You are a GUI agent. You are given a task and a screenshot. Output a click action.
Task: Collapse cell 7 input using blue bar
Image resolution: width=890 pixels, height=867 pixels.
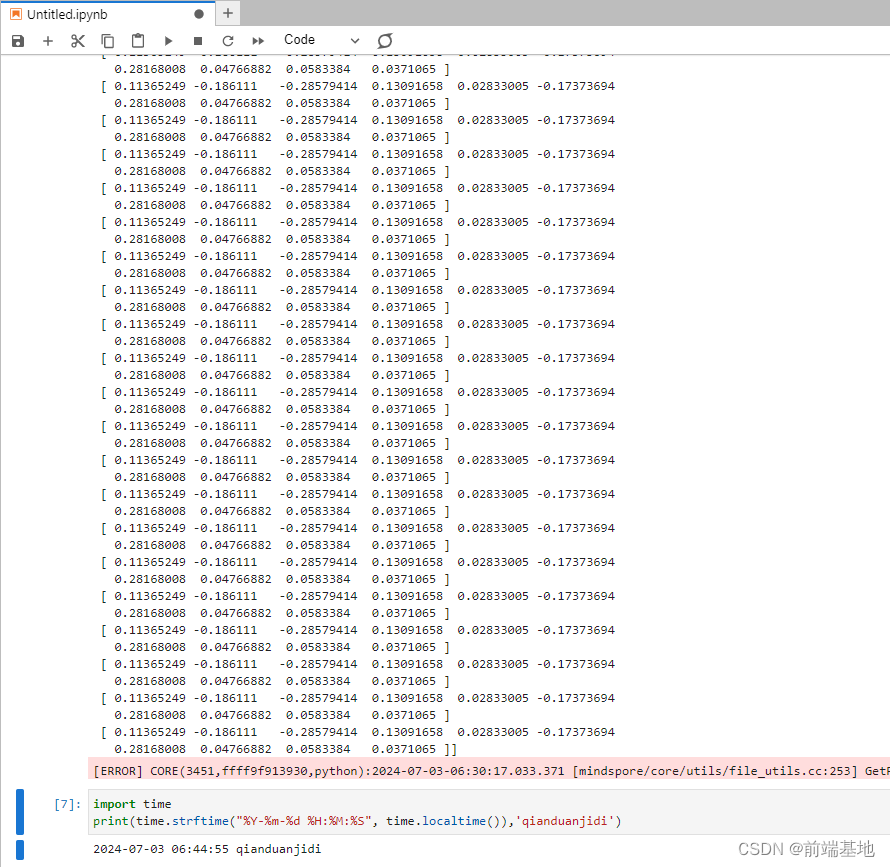pyautogui.click(x=20, y=812)
